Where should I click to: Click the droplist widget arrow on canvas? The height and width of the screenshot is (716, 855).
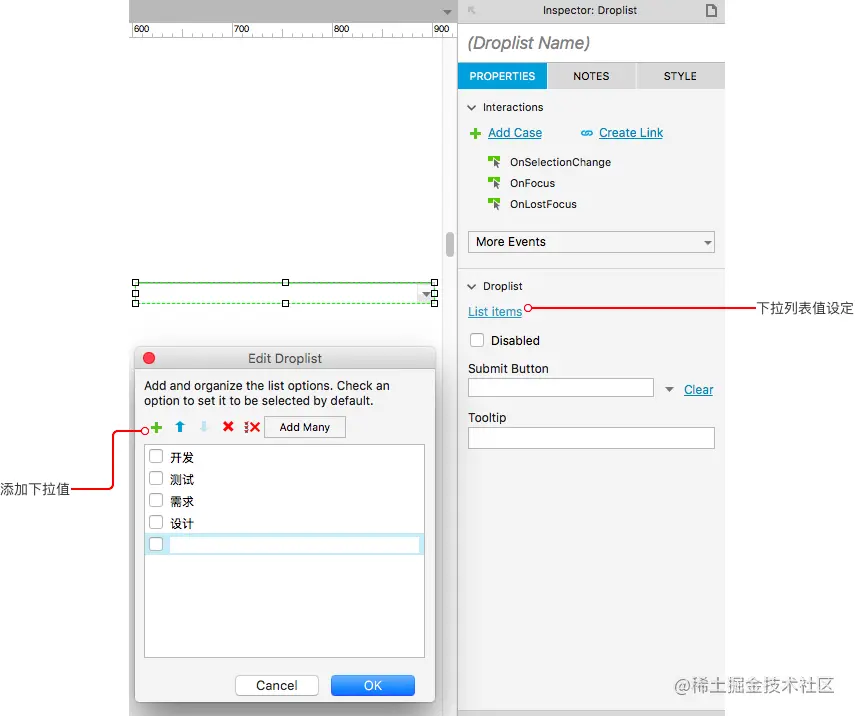click(x=426, y=294)
